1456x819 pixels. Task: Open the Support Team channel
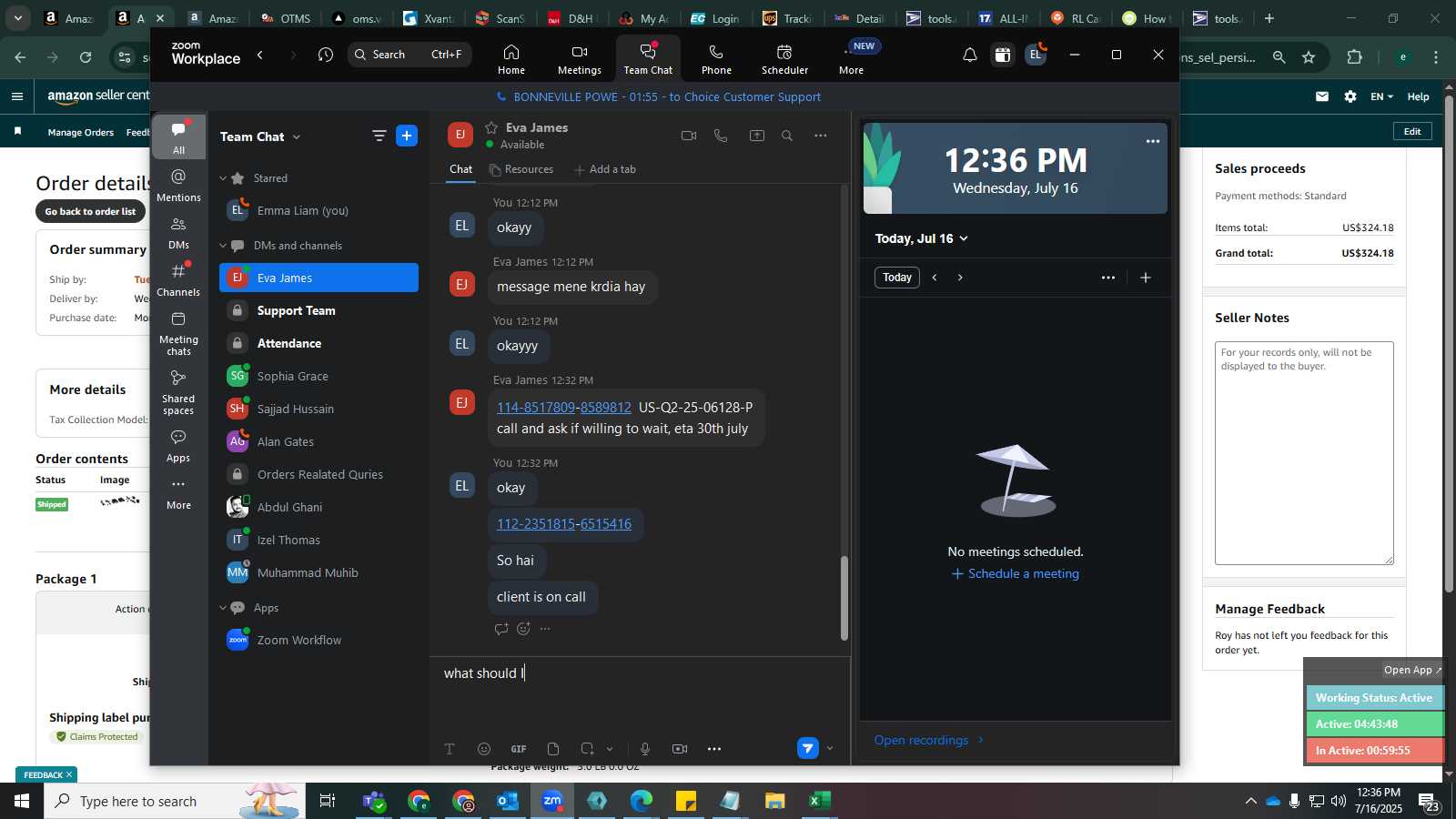click(x=318, y=310)
